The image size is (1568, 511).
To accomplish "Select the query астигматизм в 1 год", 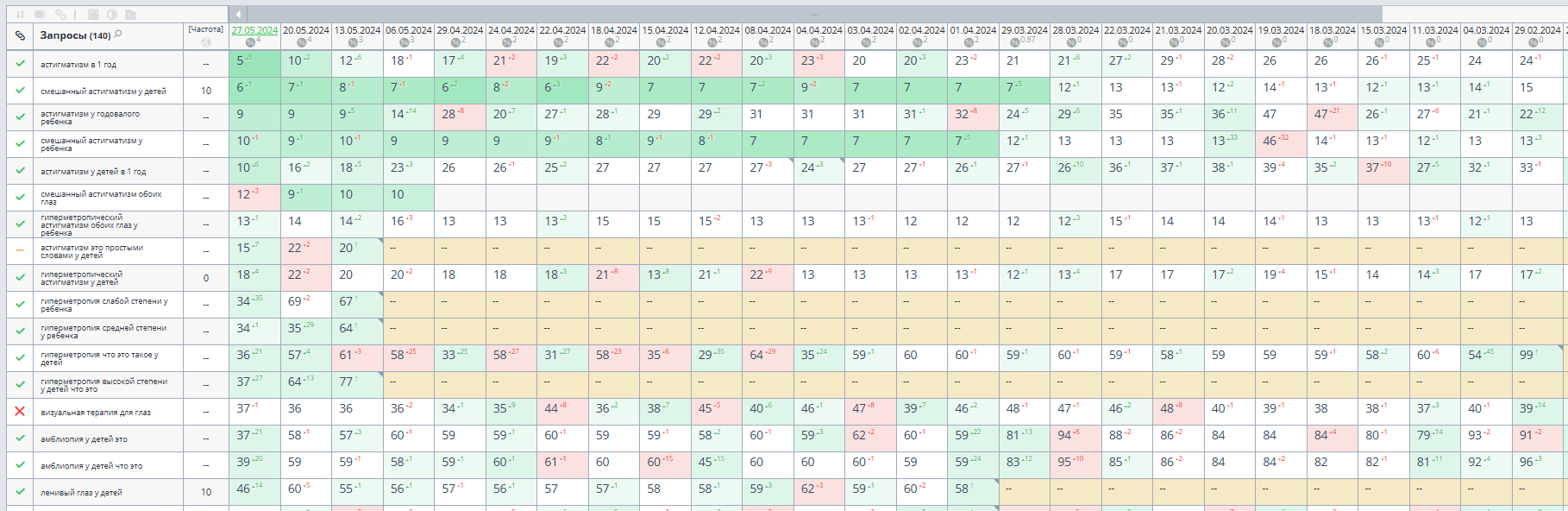I will [78, 65].
